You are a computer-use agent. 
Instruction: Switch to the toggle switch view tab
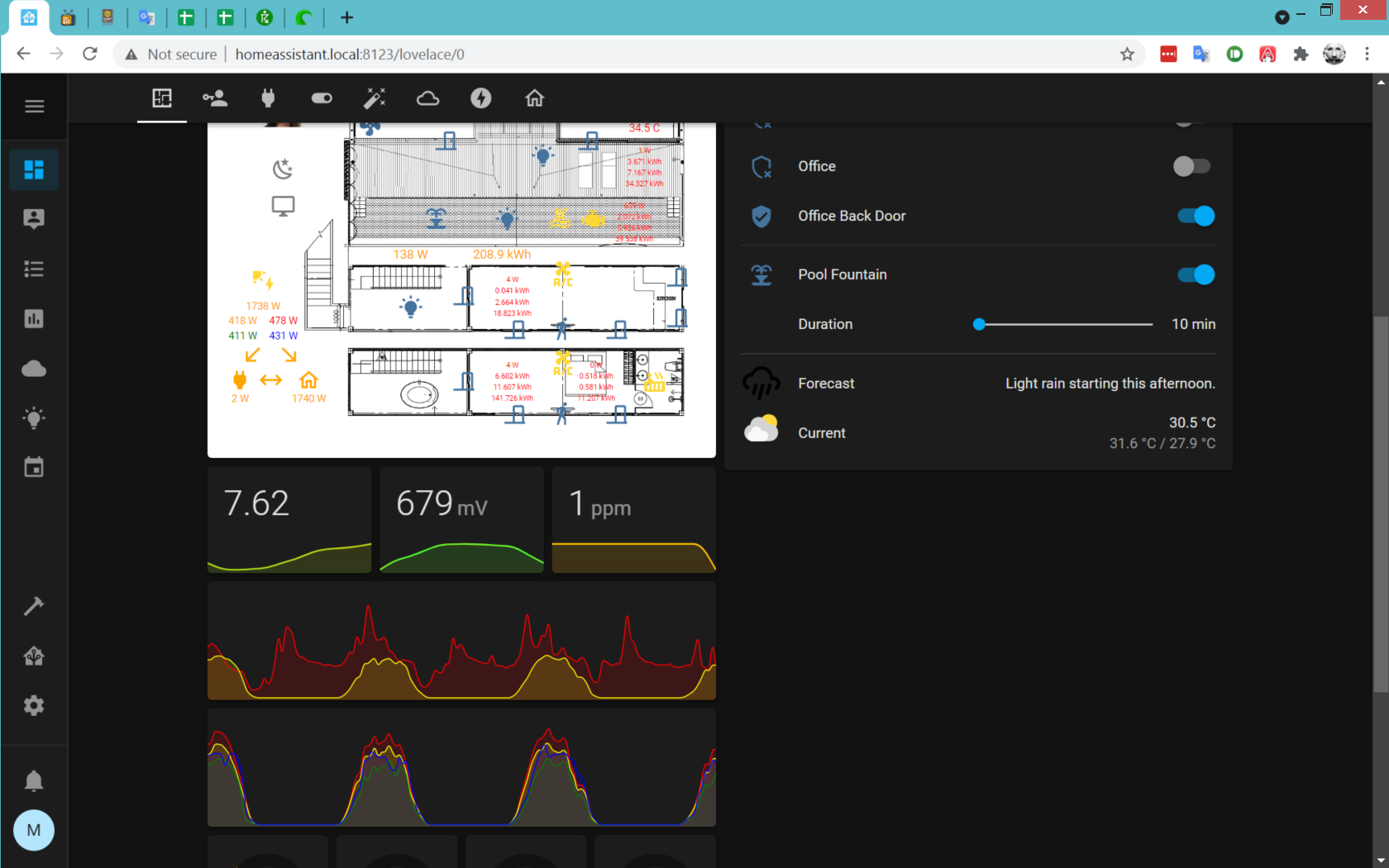322,98
